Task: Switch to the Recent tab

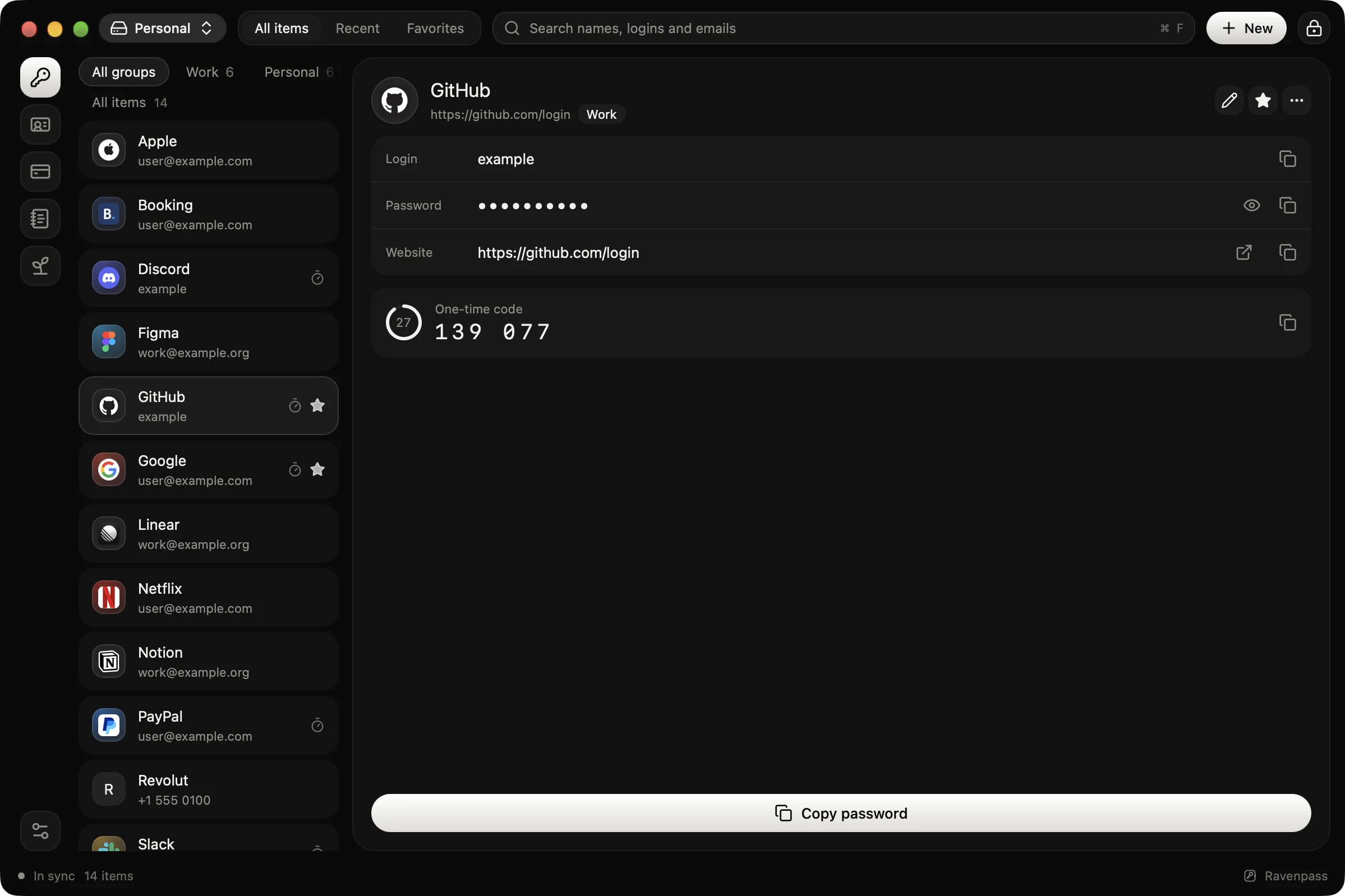Action: tap(357, 28)
